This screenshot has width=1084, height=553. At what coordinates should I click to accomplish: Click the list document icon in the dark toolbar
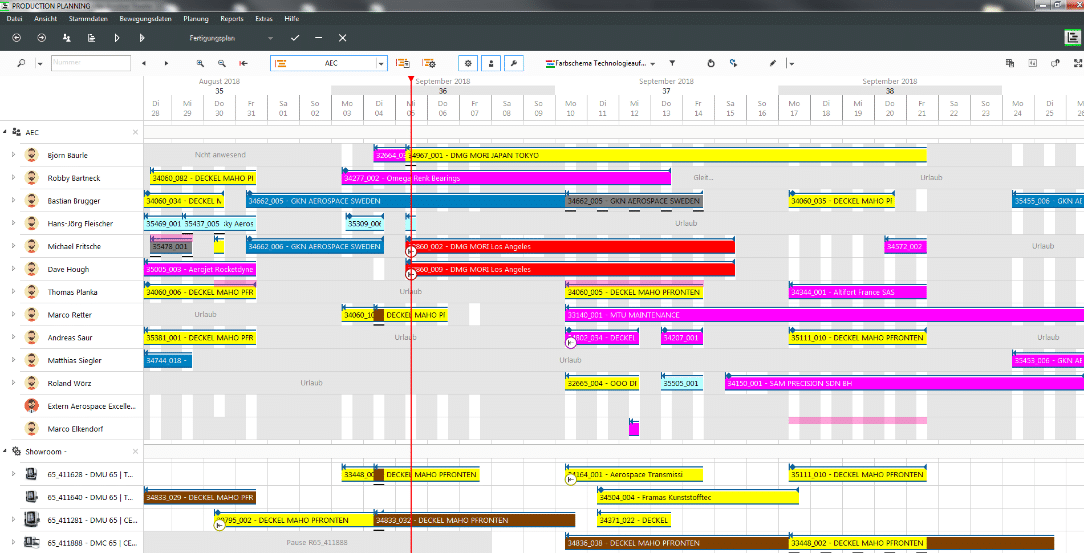coord(91,38)
